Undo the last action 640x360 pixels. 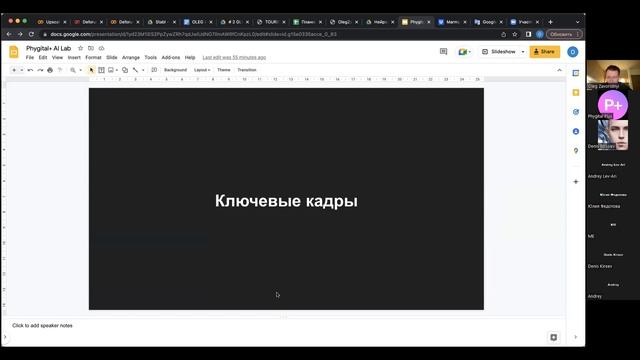[30, 70]
